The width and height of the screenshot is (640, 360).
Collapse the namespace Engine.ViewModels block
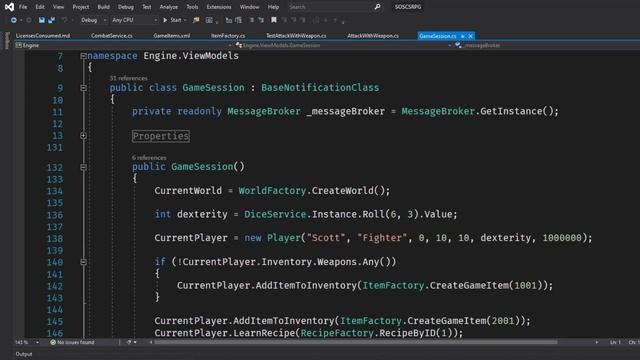83,56
